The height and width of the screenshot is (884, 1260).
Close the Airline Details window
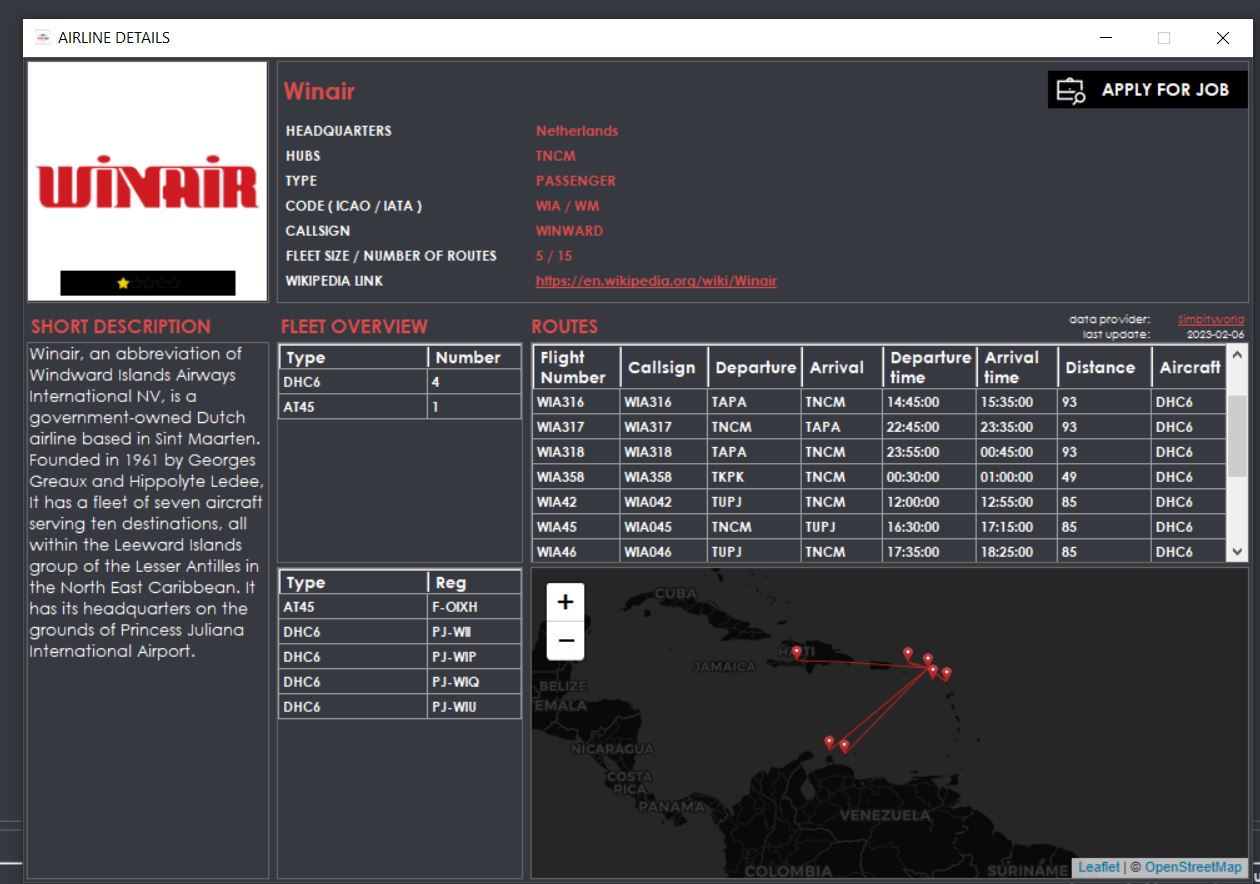coord(1222,38)
